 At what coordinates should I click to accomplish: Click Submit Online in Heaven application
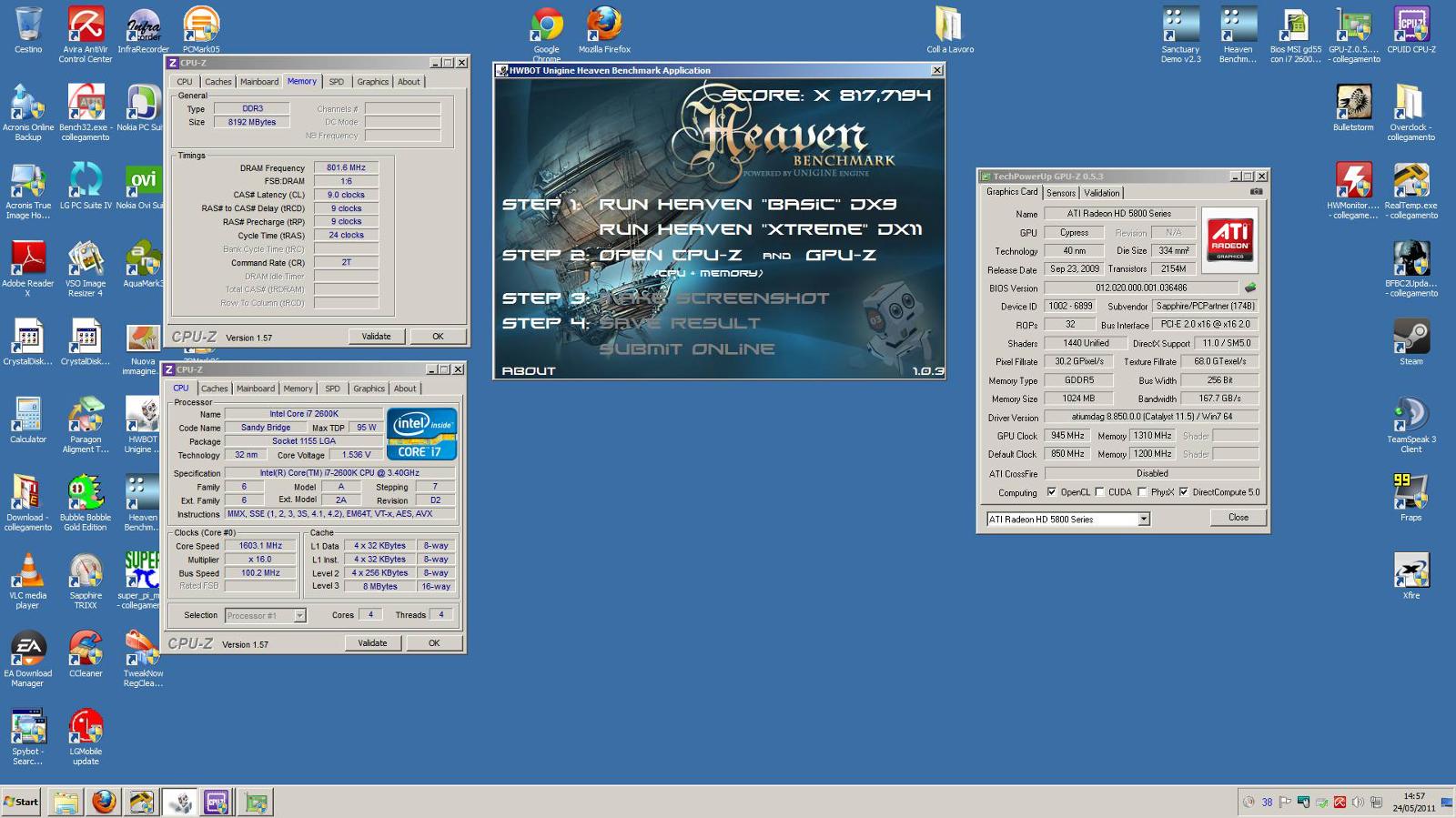(x=687, y=349)
